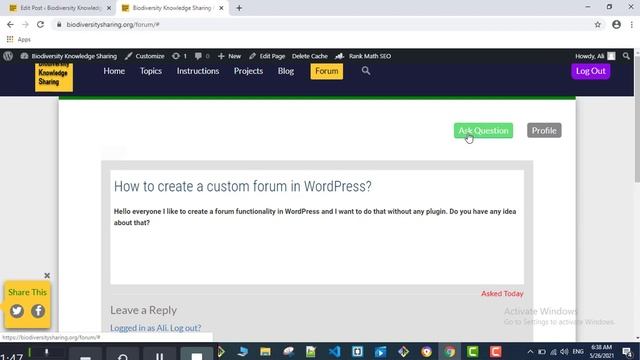
Task: Go forward in browser history
Action: click(x=25, y=24)
